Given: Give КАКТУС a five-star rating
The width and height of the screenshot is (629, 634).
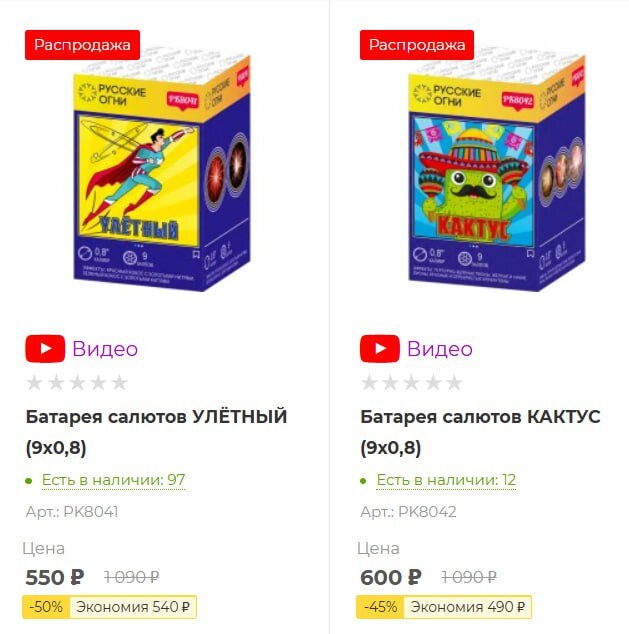Looking at the screenshot, I should [x=454, y=382].
